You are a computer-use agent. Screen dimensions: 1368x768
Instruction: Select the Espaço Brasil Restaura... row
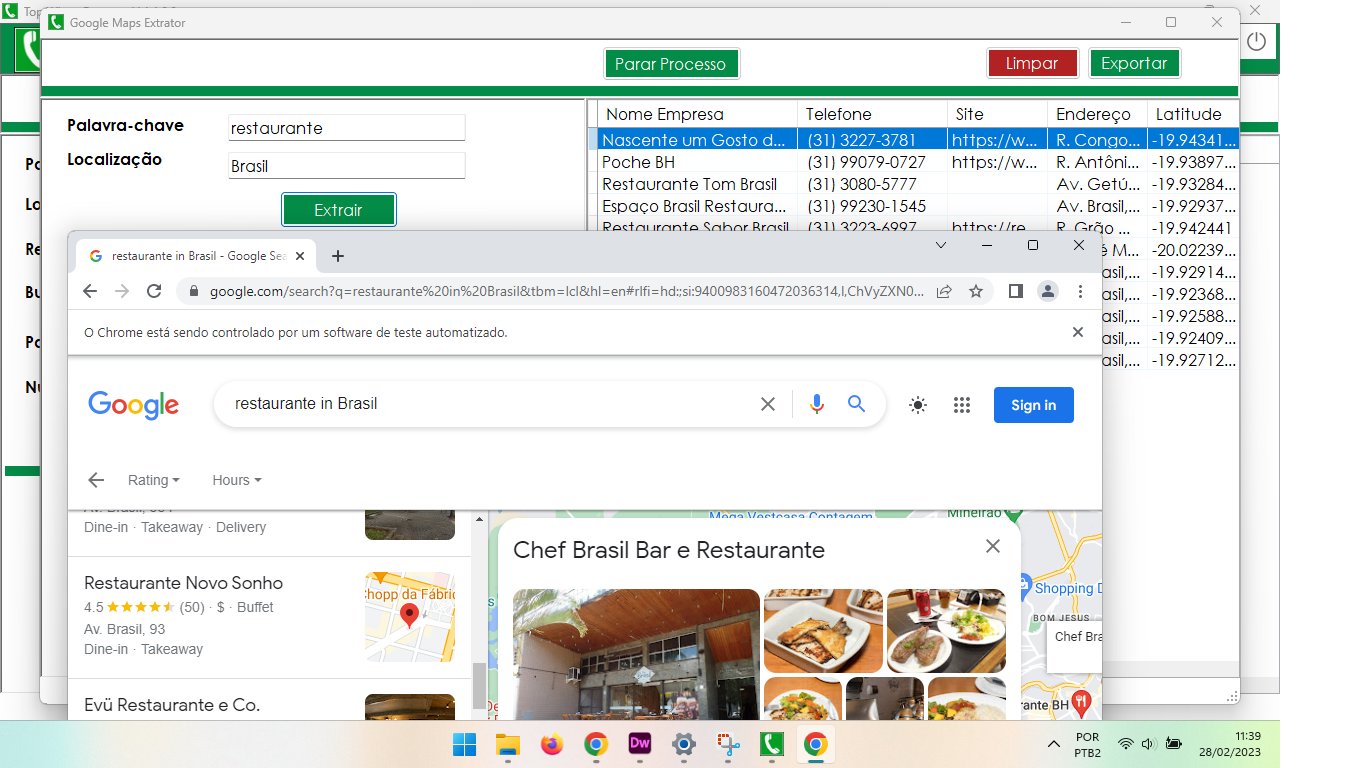tap(918, 206)
